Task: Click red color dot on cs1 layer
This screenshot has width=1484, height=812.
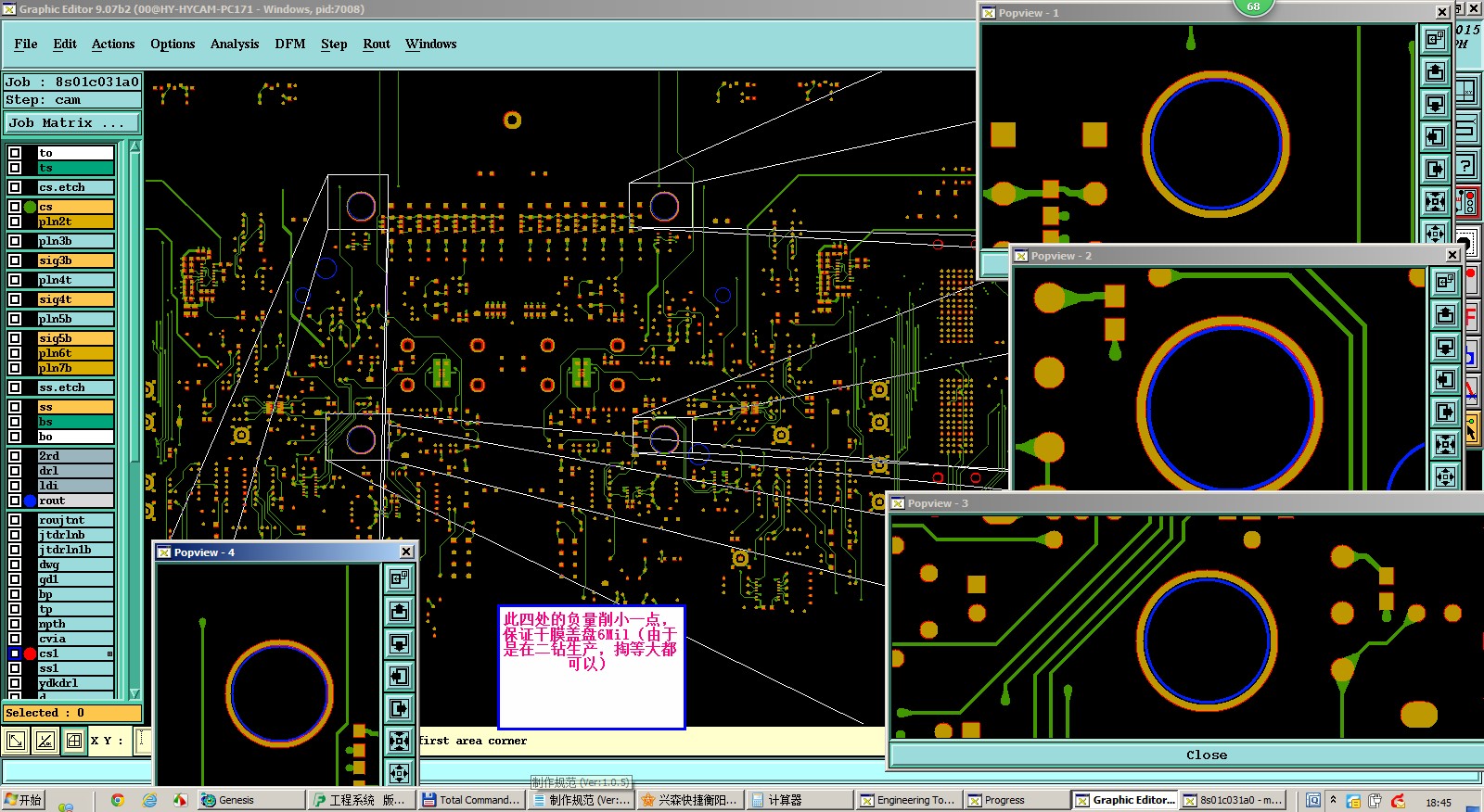Action: (30, 653)
